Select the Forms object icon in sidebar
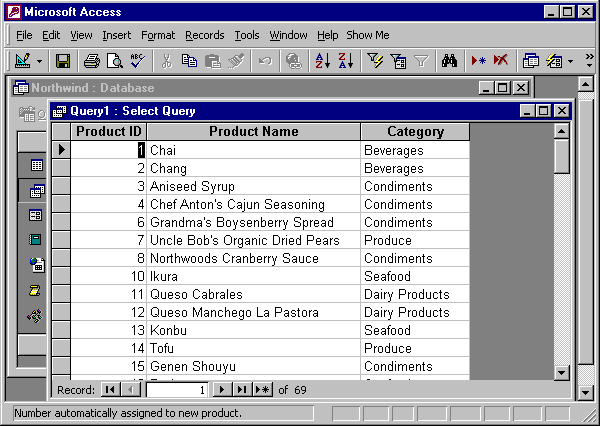 tap(36, 215)
